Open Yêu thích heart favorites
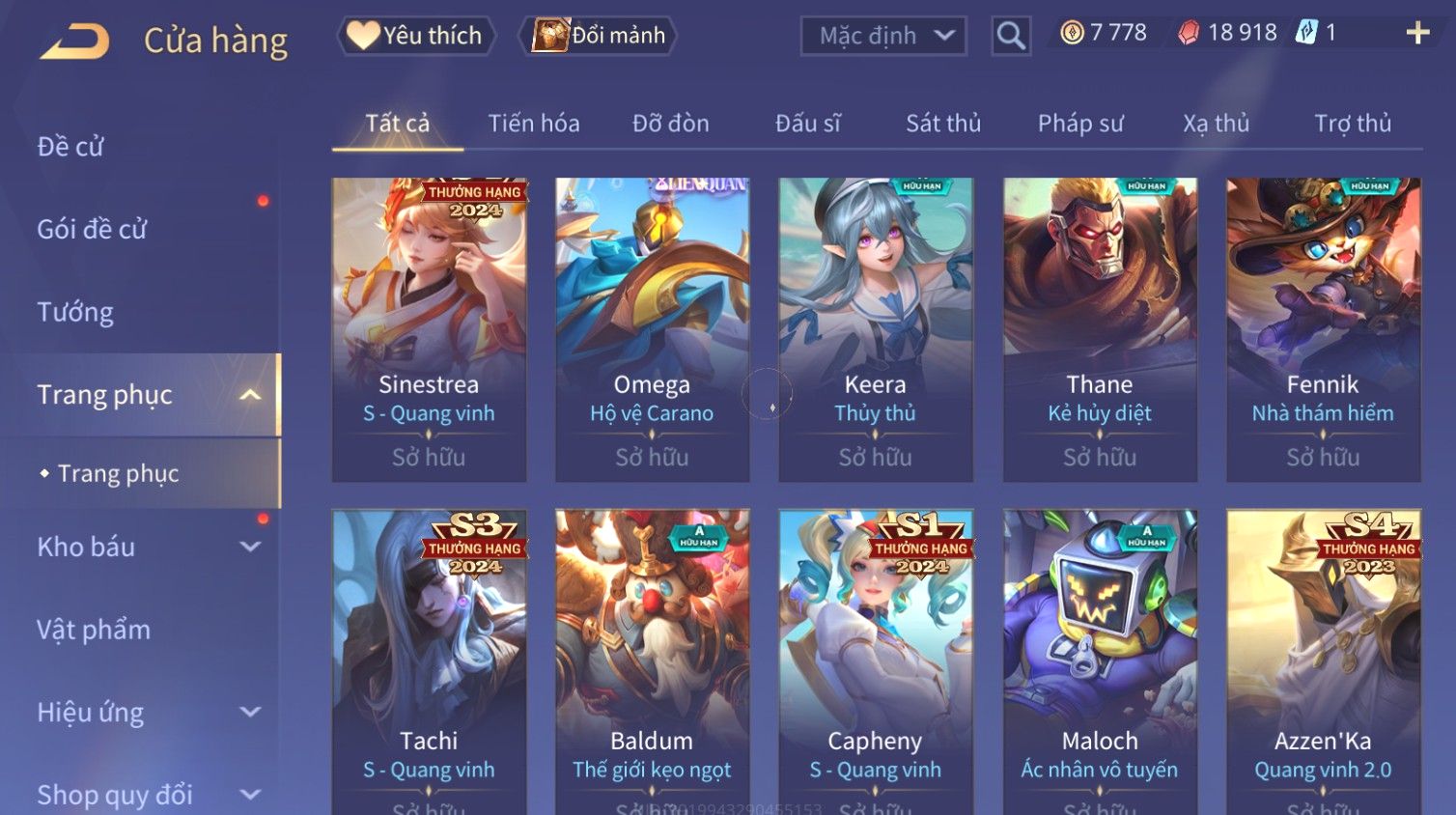This screenshot has width=1456, height=815. 415,36
